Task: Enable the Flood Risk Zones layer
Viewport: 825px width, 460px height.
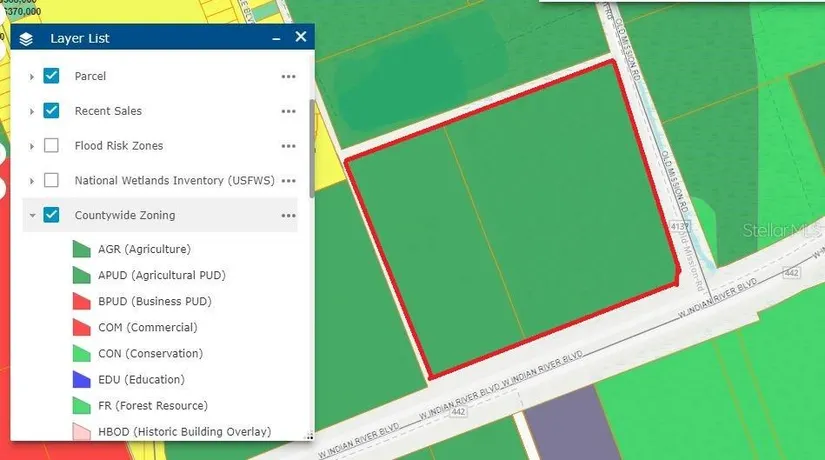Action: coord(52,146)
